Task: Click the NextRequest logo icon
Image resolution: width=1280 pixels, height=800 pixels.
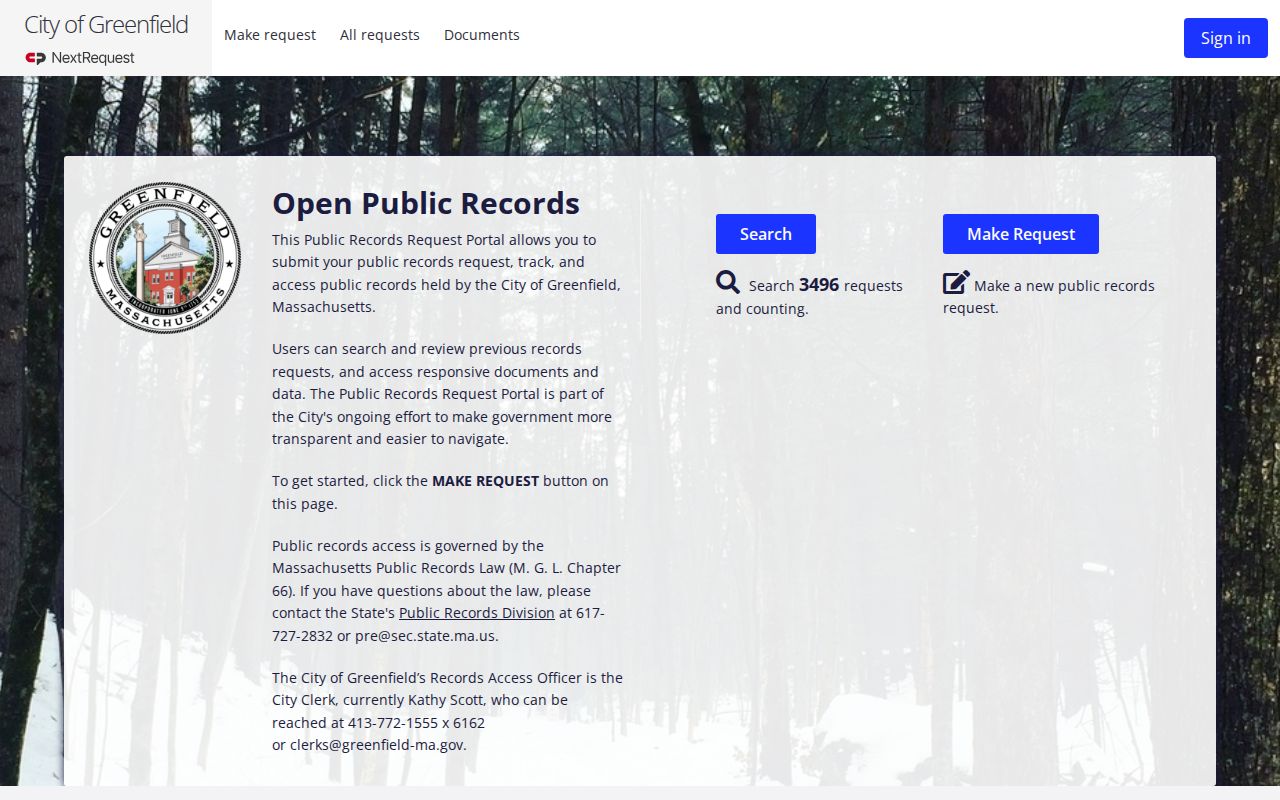Action: [36, 58]
